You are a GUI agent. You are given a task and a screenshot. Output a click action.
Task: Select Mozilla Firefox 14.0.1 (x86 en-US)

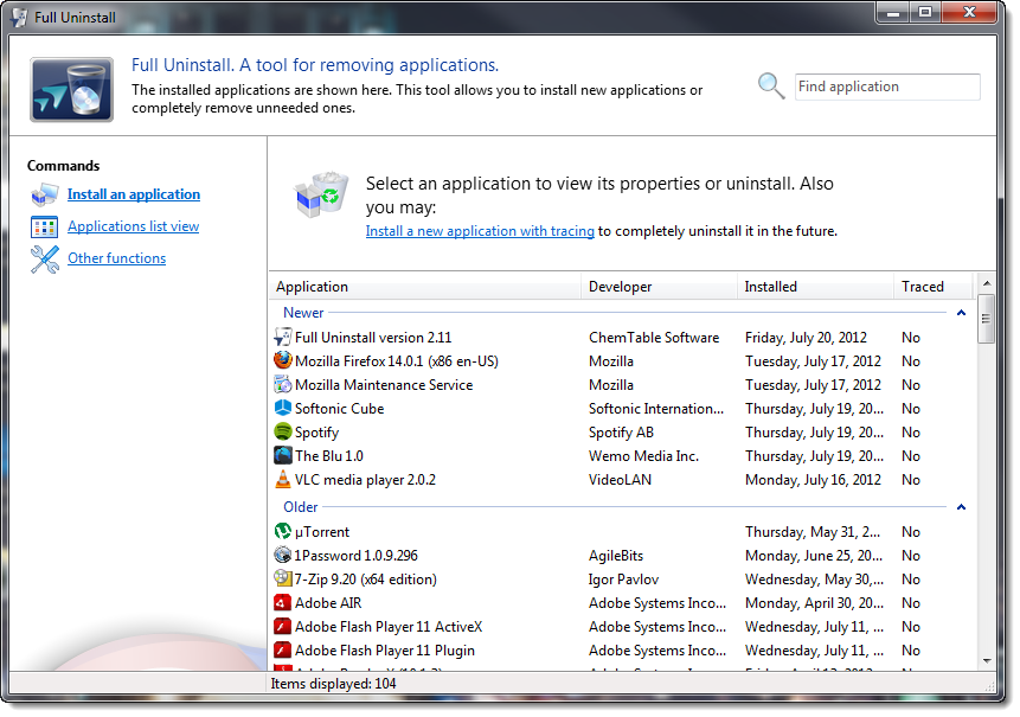click(x=397, y=361)
